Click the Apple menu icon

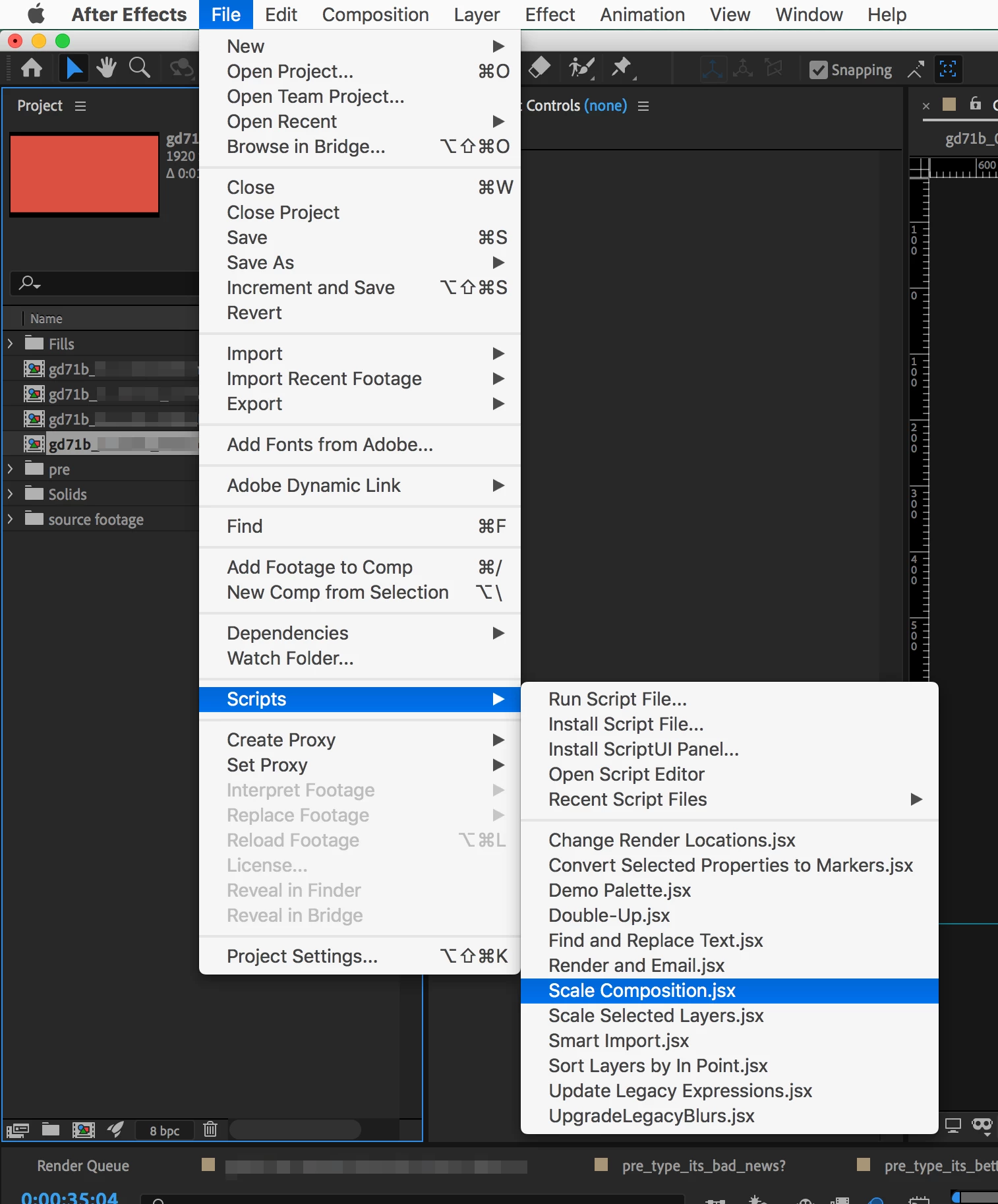[37, 14]
